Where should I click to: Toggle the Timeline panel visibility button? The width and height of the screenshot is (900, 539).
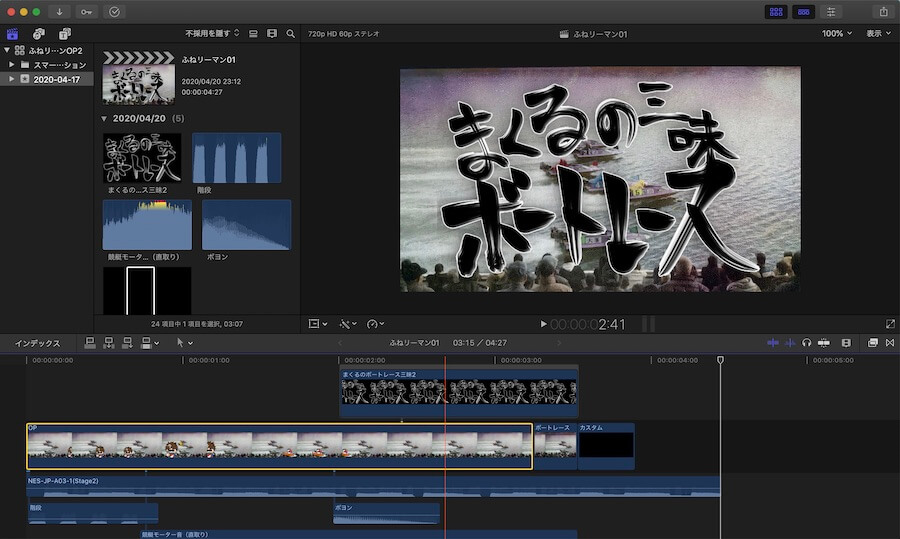(x=803, y=11)
